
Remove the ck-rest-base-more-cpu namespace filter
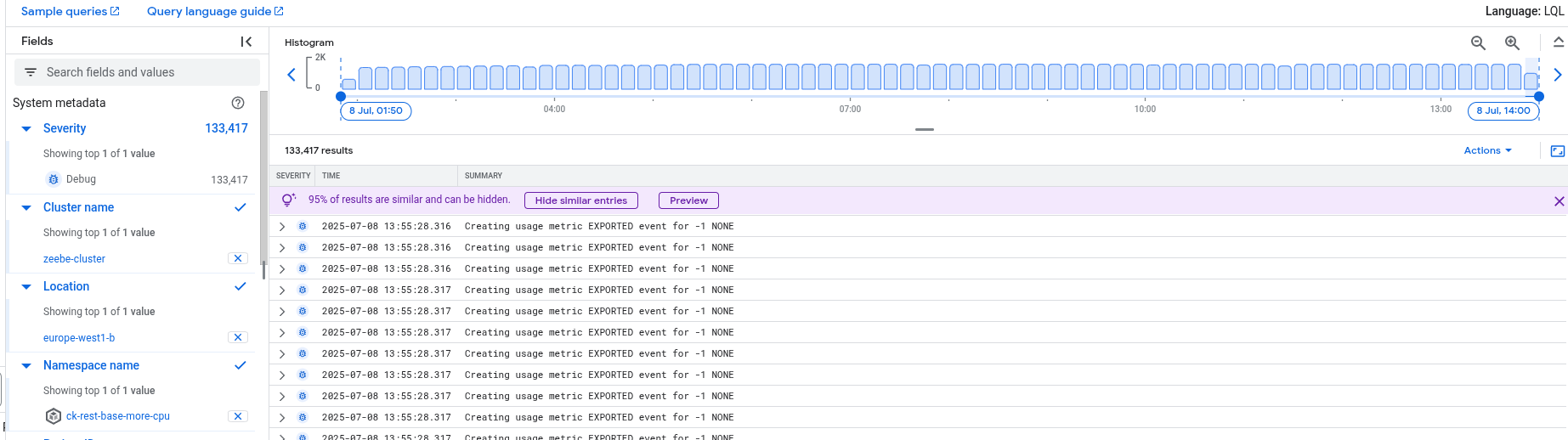pos(238,416)
